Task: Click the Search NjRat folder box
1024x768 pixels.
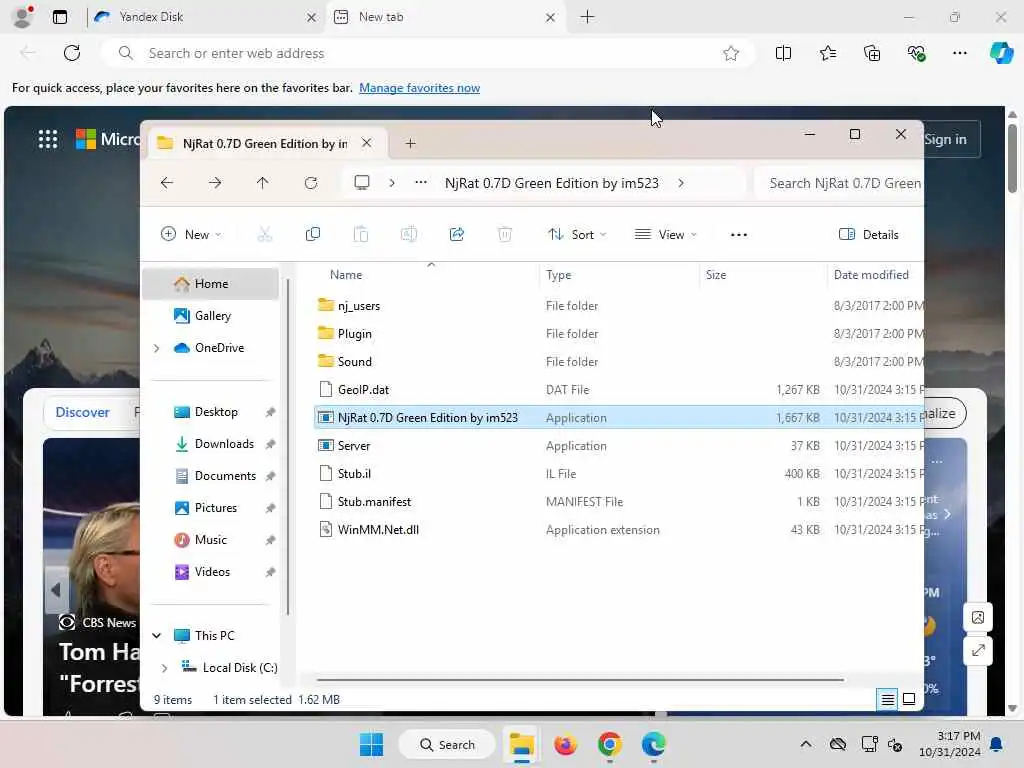Action: tap(840, 183)
